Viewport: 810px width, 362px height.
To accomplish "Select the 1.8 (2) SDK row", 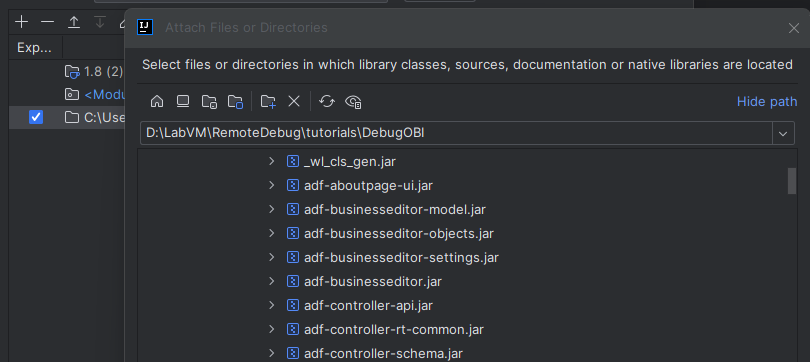I will tap(67, 71).
